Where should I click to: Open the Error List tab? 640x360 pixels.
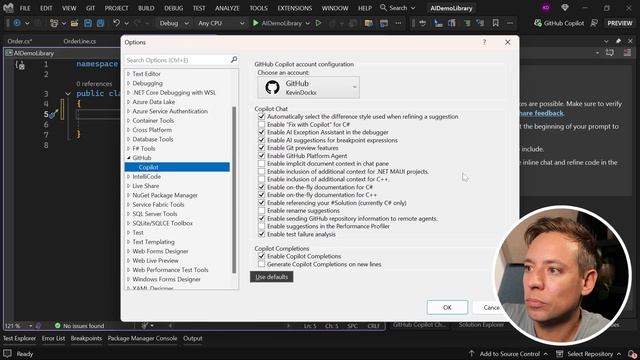tap(53, 338)
